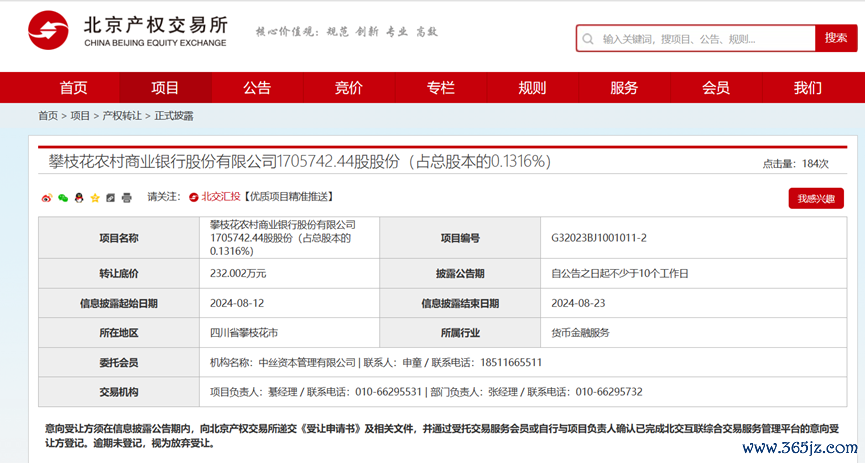Click the bold 意向受让方 notice paragraph
865x463 pixels.
click(442, 435)
